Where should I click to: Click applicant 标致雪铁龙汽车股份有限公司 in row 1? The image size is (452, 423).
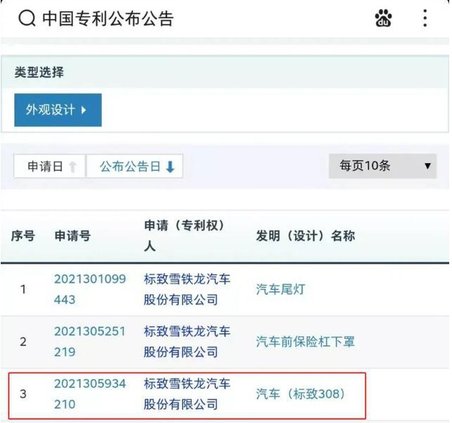click(187, 289)
